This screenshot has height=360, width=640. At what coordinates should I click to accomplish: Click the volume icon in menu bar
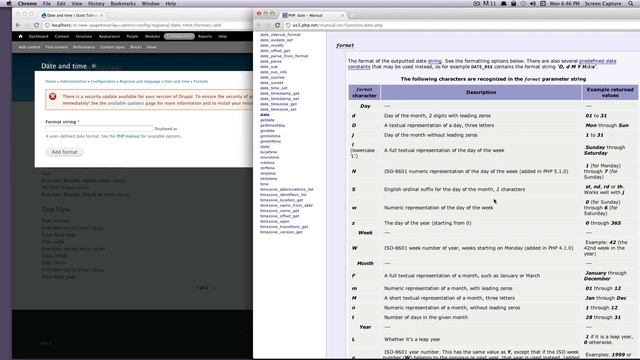click(533, 4)
